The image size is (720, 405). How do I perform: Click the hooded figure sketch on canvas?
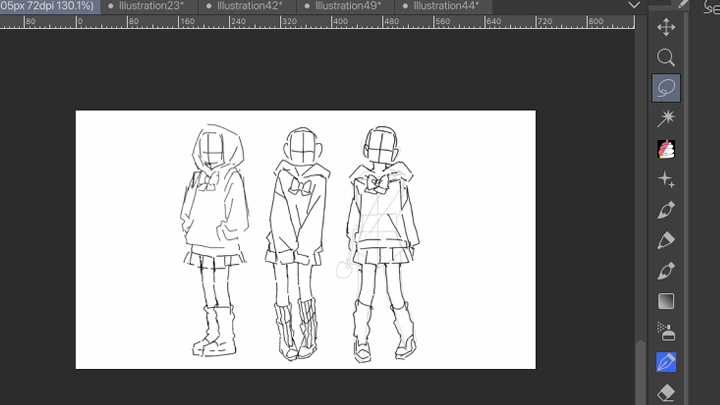tap(214, 240)
